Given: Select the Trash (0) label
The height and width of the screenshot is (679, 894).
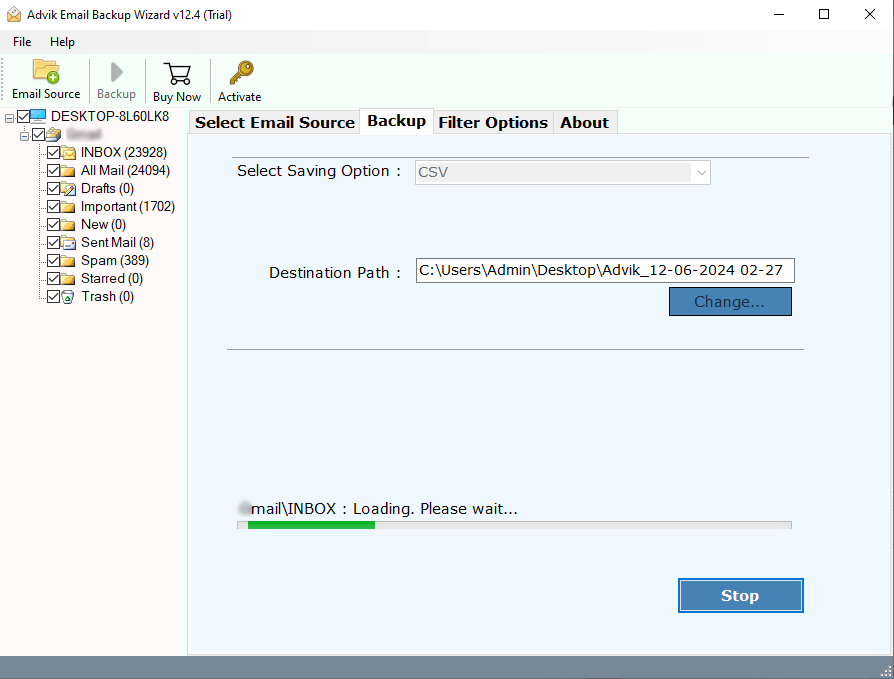Looking at the screenshot, I should 108,297.
